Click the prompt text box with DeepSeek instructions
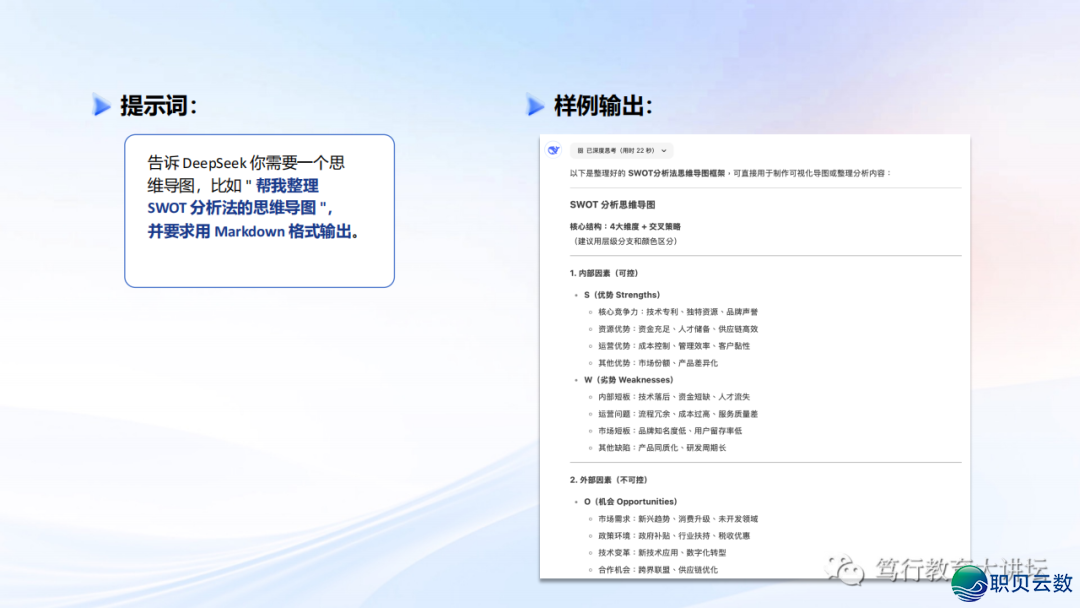The width and height of the screenshot is (1080, 608). coord(259,210)
